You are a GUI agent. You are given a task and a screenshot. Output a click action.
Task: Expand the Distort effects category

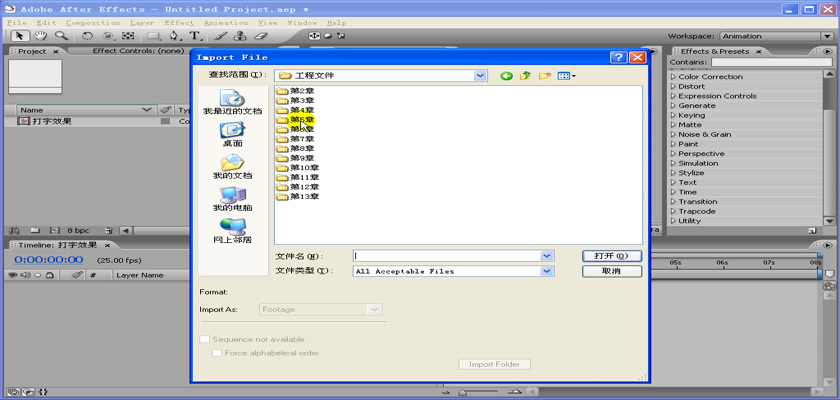coord(674,86)
